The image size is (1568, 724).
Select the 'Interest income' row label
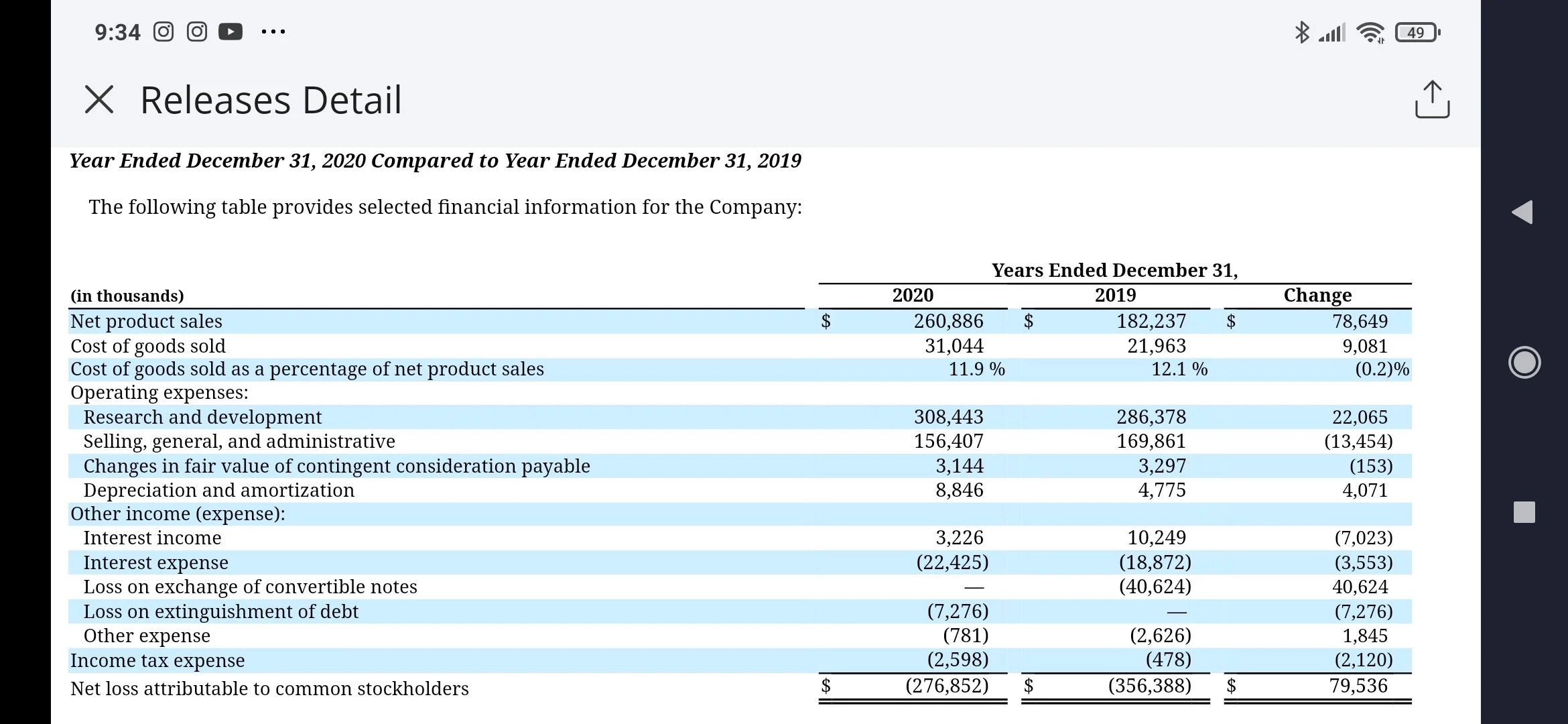tap(152, 538)
